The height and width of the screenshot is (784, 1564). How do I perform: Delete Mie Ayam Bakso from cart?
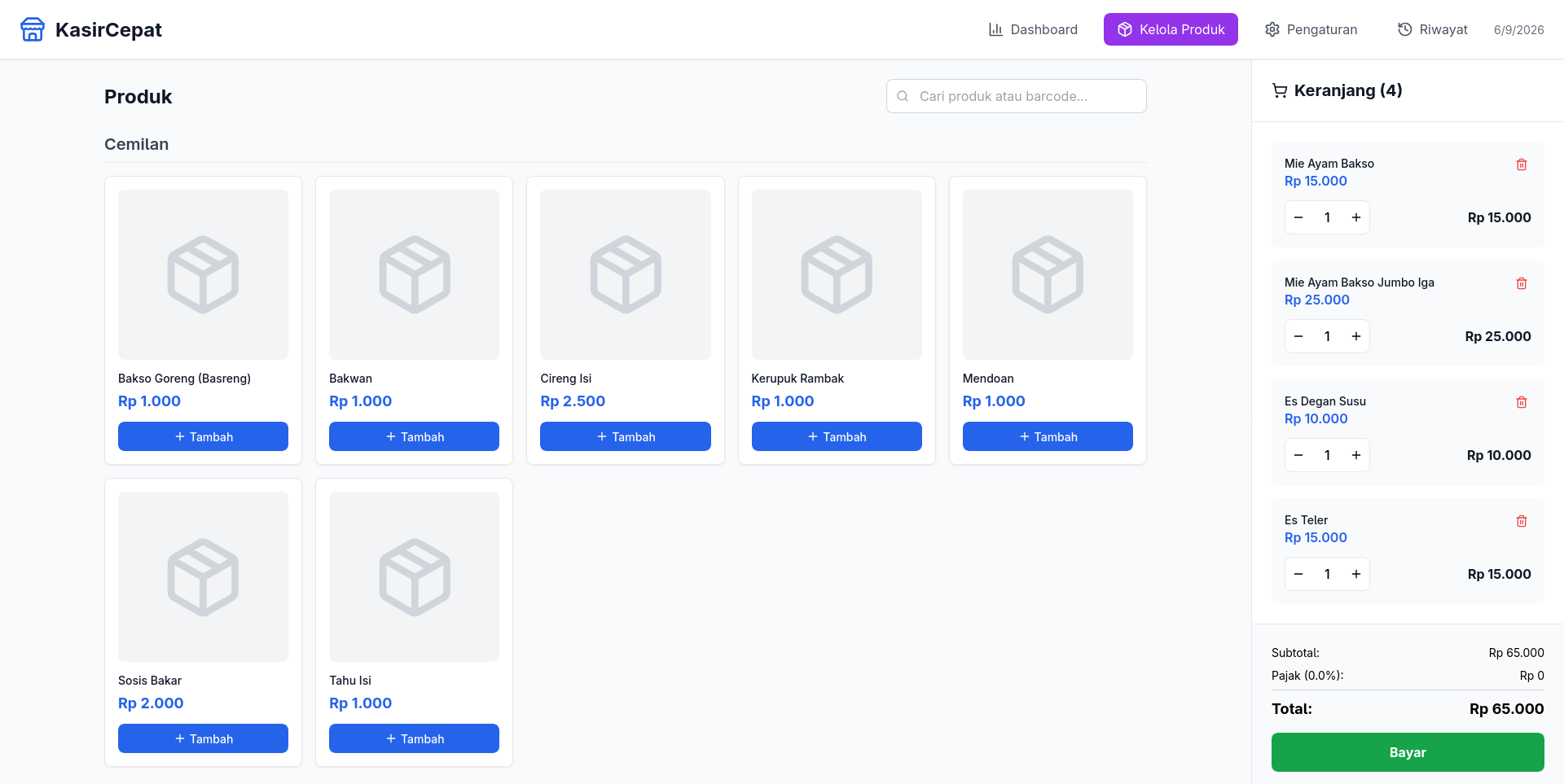click(x=1521, y=164)
